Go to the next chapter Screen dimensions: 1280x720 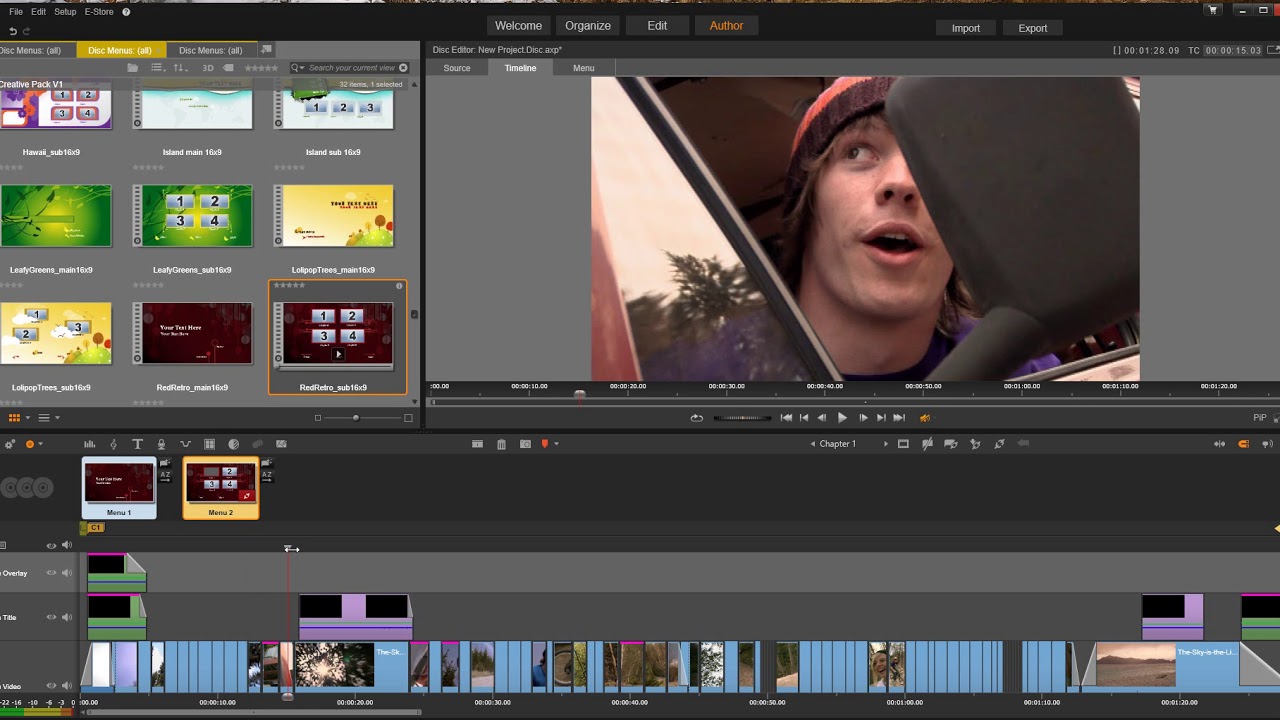885,444
